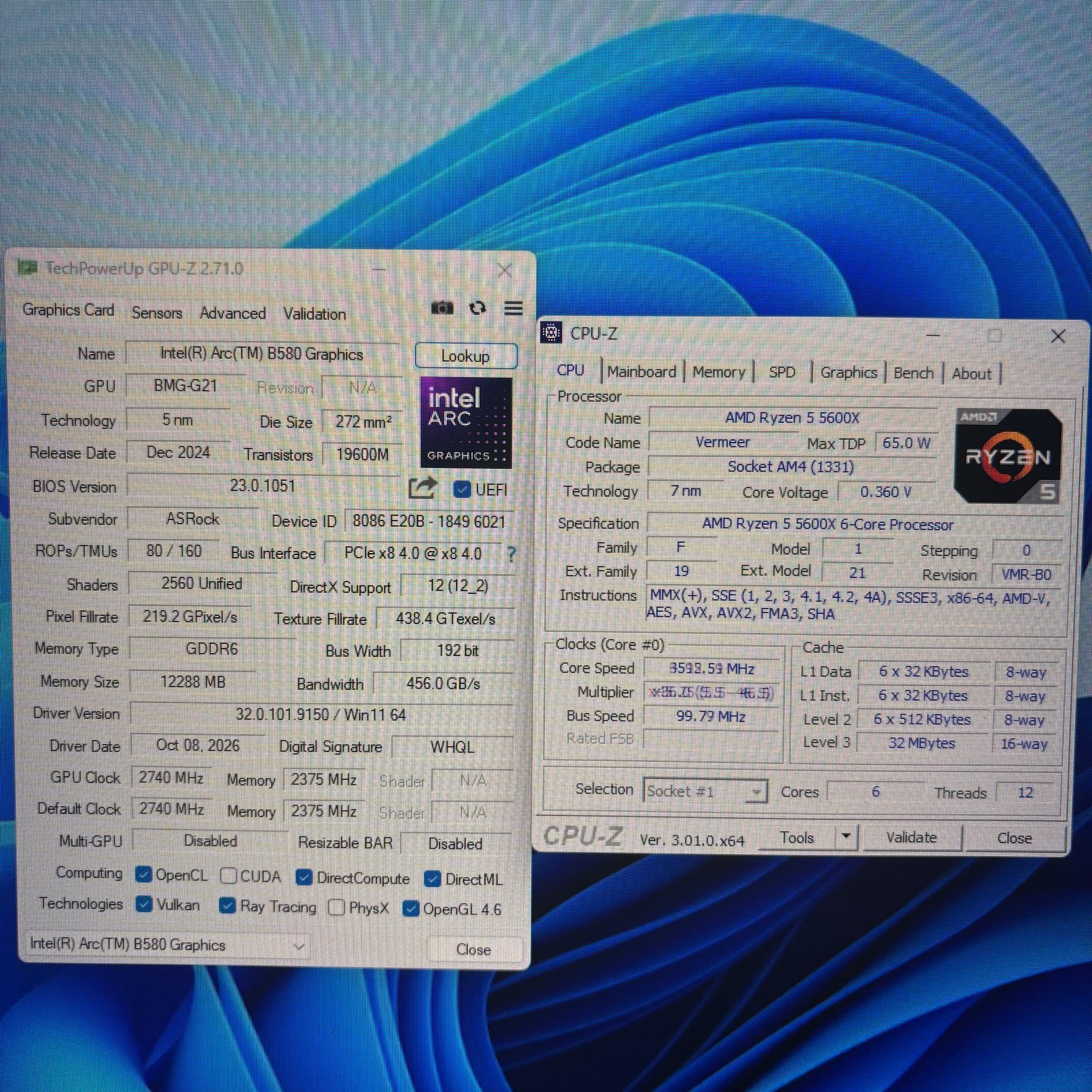Expand the CPU-Z Tools dropdown arrow

click(x=846, y=837)
